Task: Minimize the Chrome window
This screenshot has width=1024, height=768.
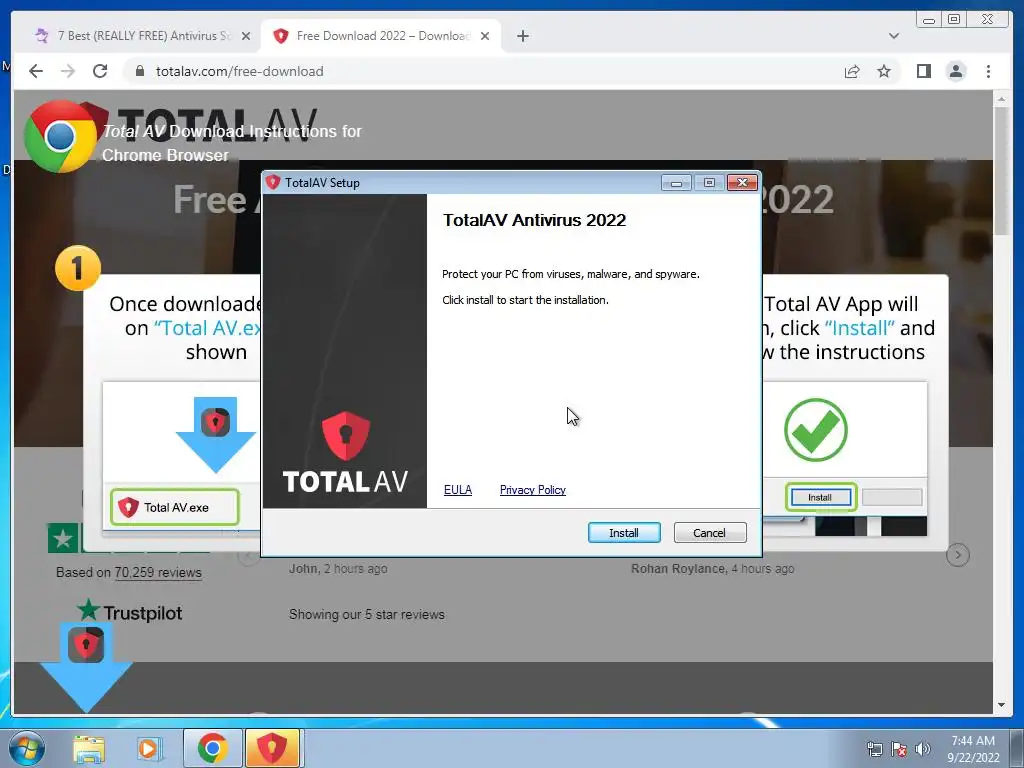Action: click(x=928, y=19)
